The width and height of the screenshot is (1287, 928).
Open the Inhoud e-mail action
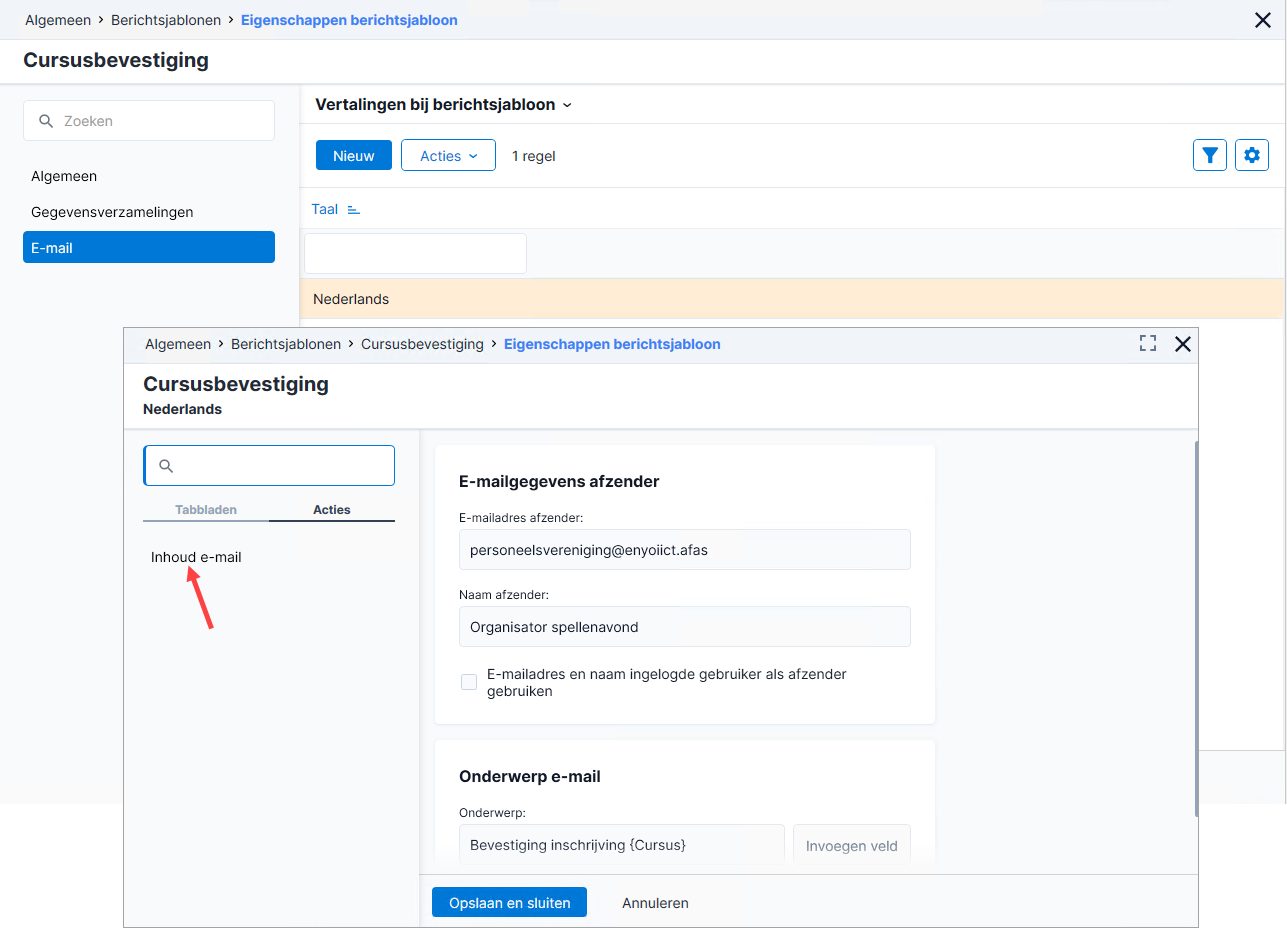196,557
